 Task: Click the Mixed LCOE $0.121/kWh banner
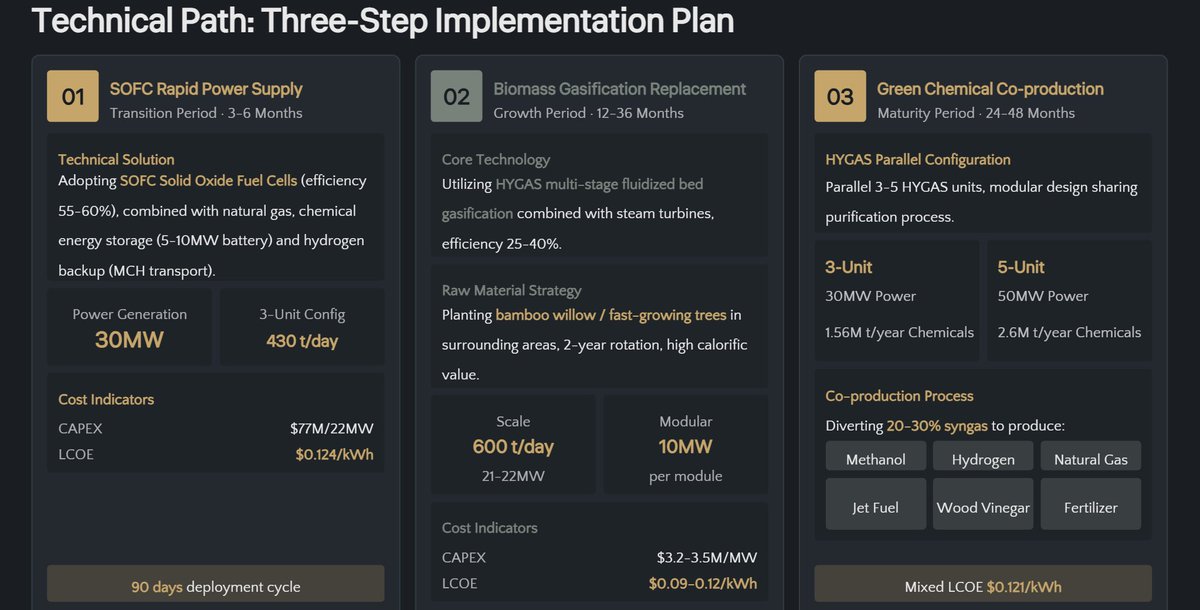click(x=983, y=584)
